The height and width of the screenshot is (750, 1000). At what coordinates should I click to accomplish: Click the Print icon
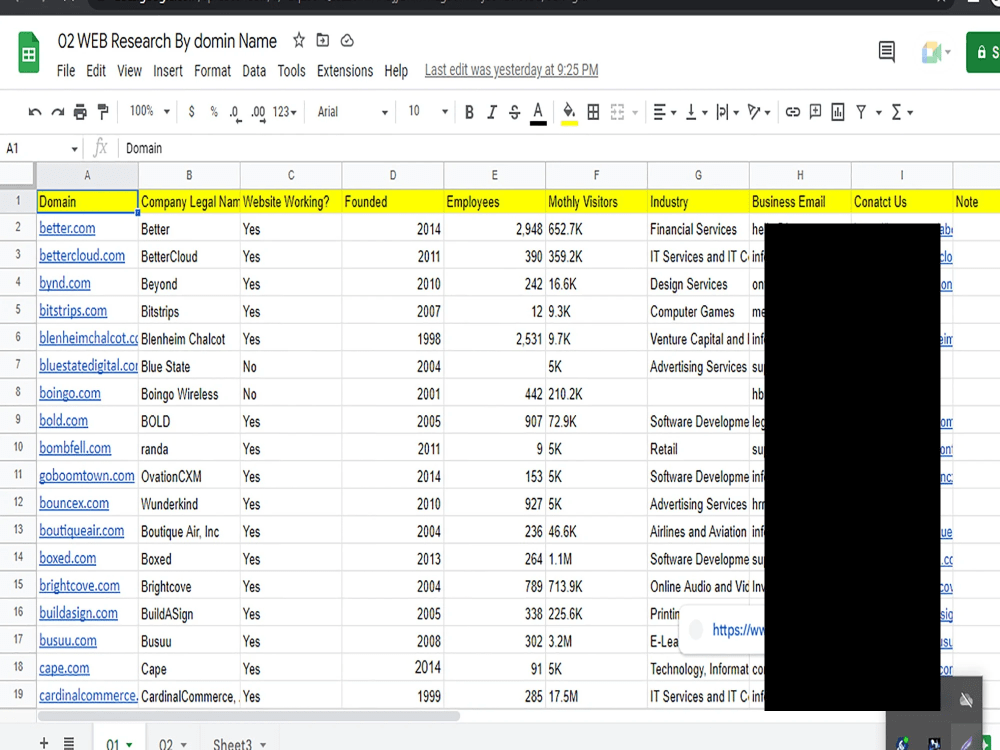[x=80, y=112]
